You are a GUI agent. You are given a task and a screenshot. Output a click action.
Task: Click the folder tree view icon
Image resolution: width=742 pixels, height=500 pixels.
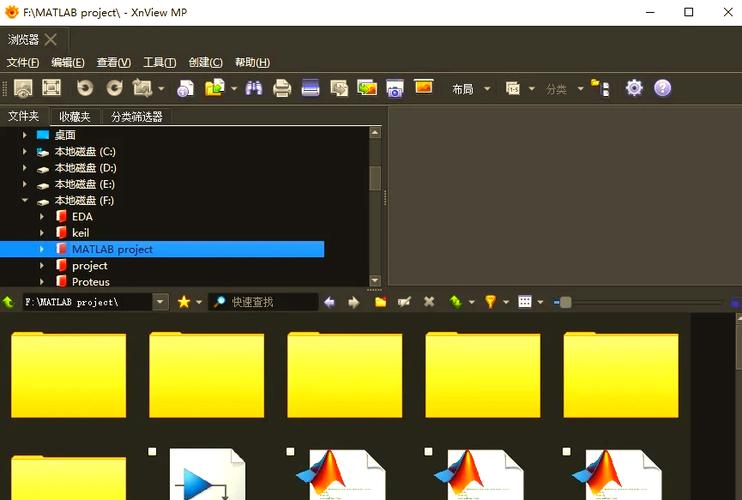600,88
